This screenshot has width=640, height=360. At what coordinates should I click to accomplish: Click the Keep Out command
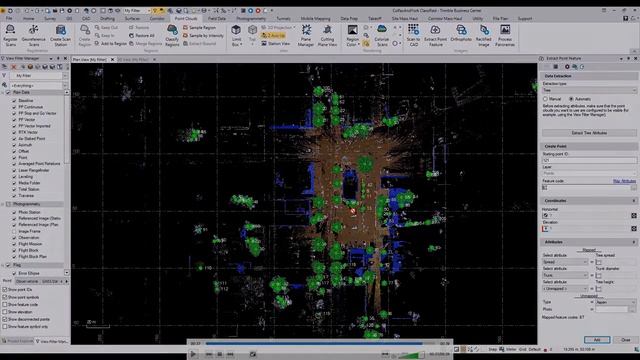click(x=106, y=27)
